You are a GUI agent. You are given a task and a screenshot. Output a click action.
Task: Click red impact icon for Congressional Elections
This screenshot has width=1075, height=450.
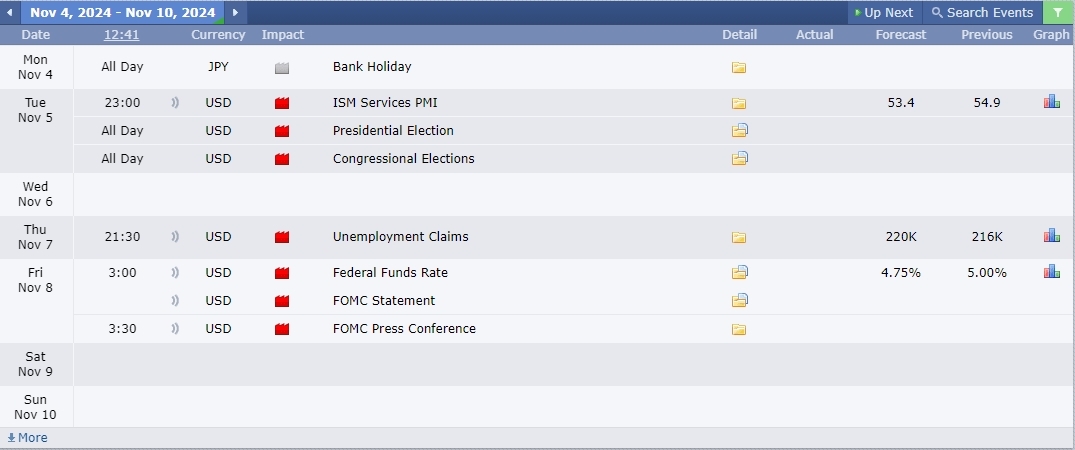(x=282, y=159)
